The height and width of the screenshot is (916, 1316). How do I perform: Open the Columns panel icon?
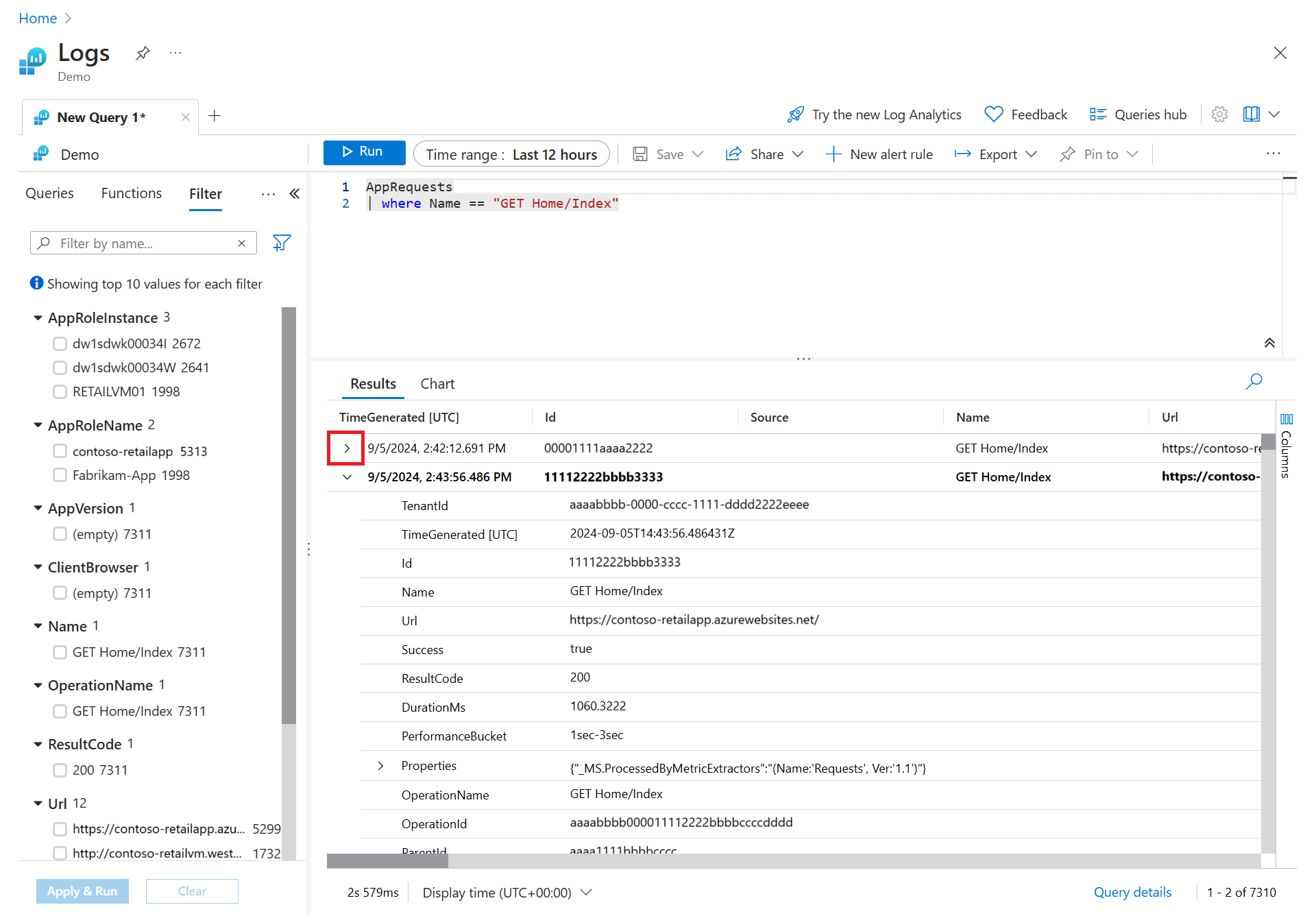pyautogui.click(x=1287, y=420)
